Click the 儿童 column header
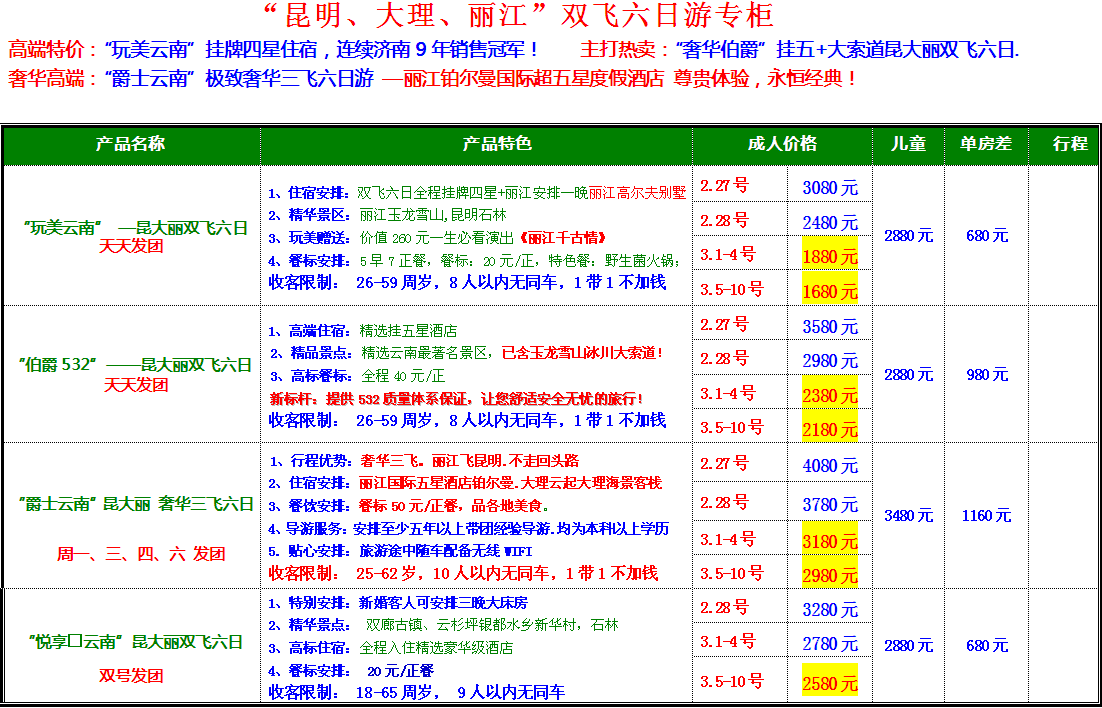This screenshot has height=708, width=1102. [908, 144]
